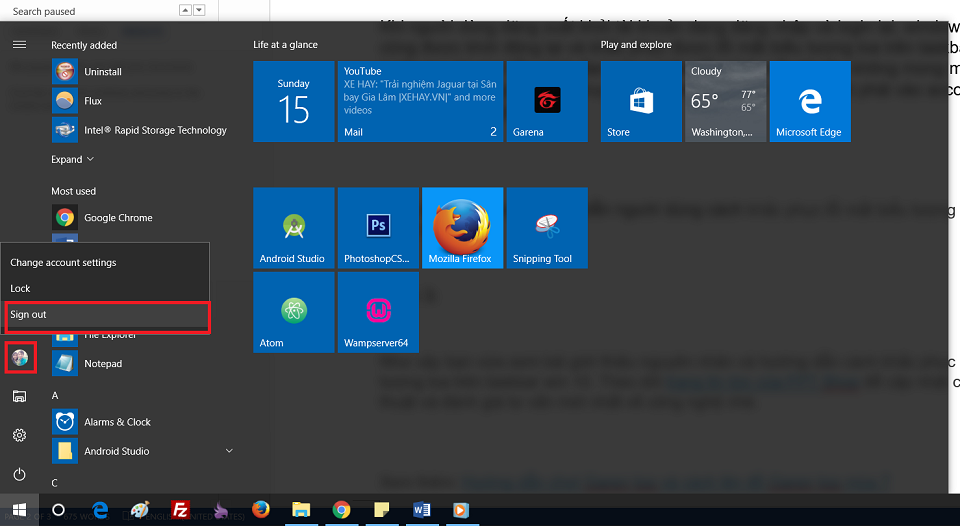This screenshot has width=960, height=526.
Task: Click the Windows Start button on taskbar
Action: coord(20,510)
